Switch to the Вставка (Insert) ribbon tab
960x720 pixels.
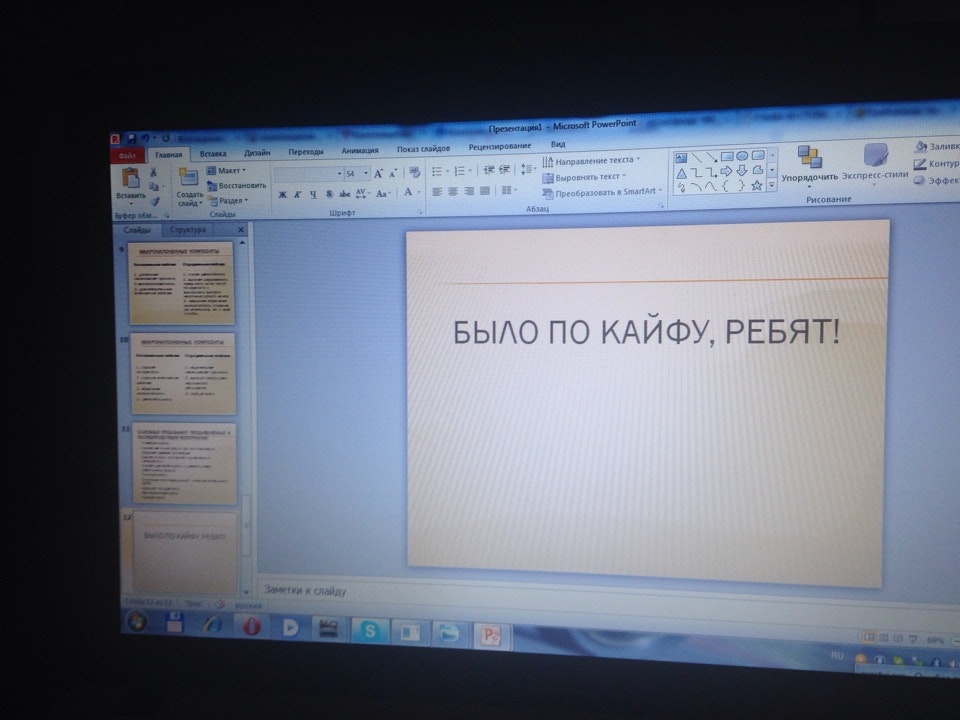point(212,154)
